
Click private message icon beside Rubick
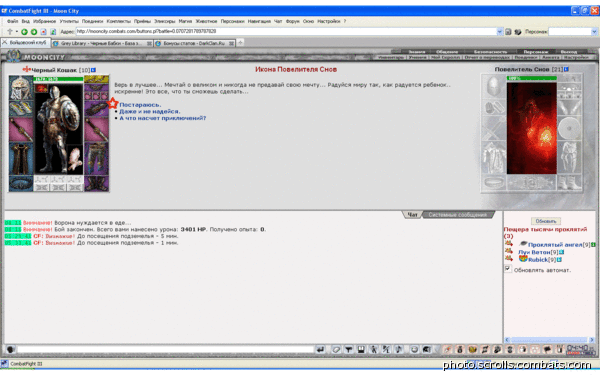pos(509,258)
